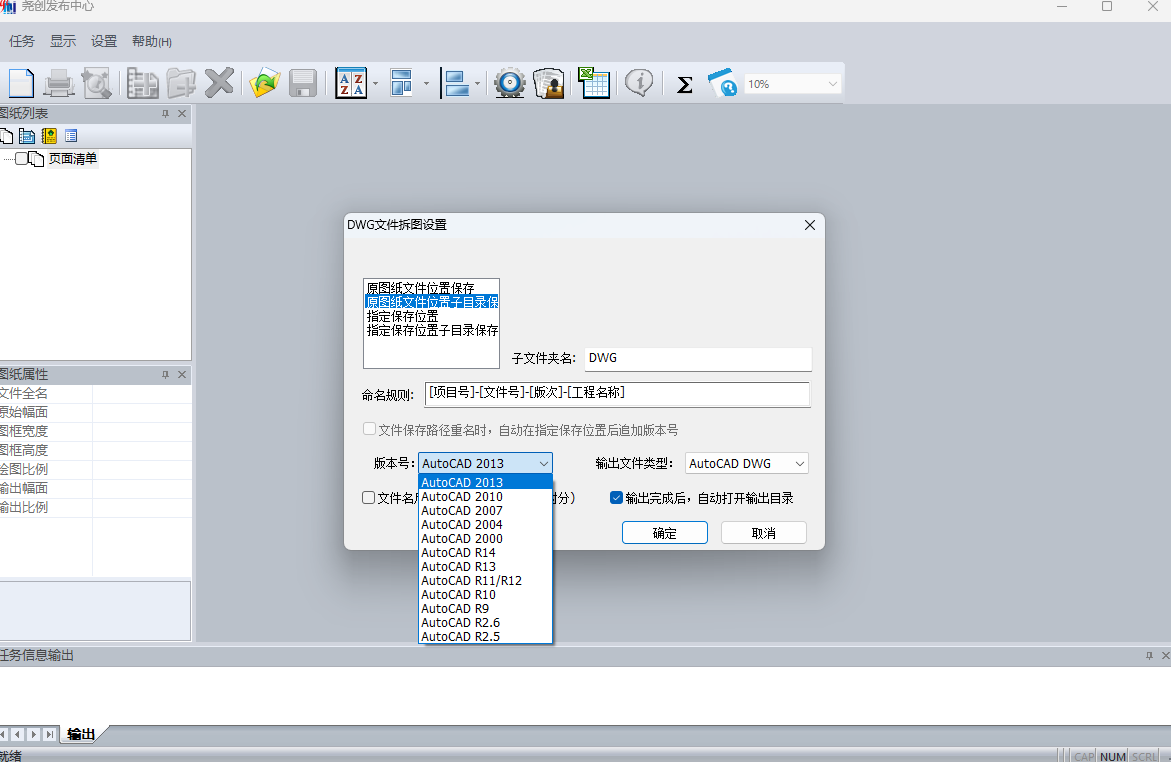
Task: Open print preview magnifier icon
Action: (97, 83)
